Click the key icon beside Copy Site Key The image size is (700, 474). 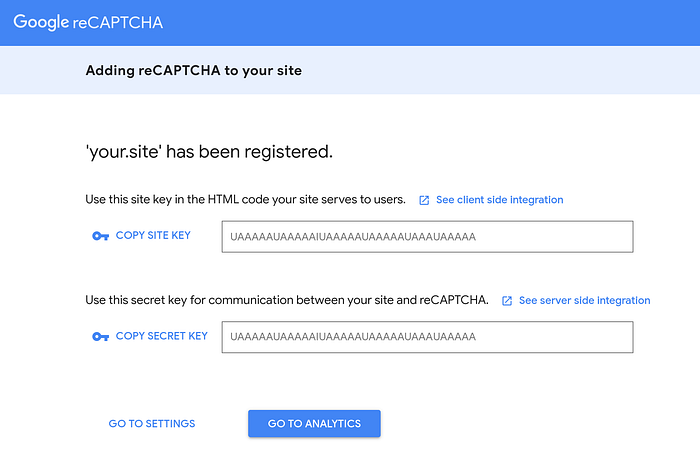coord(99,236)
